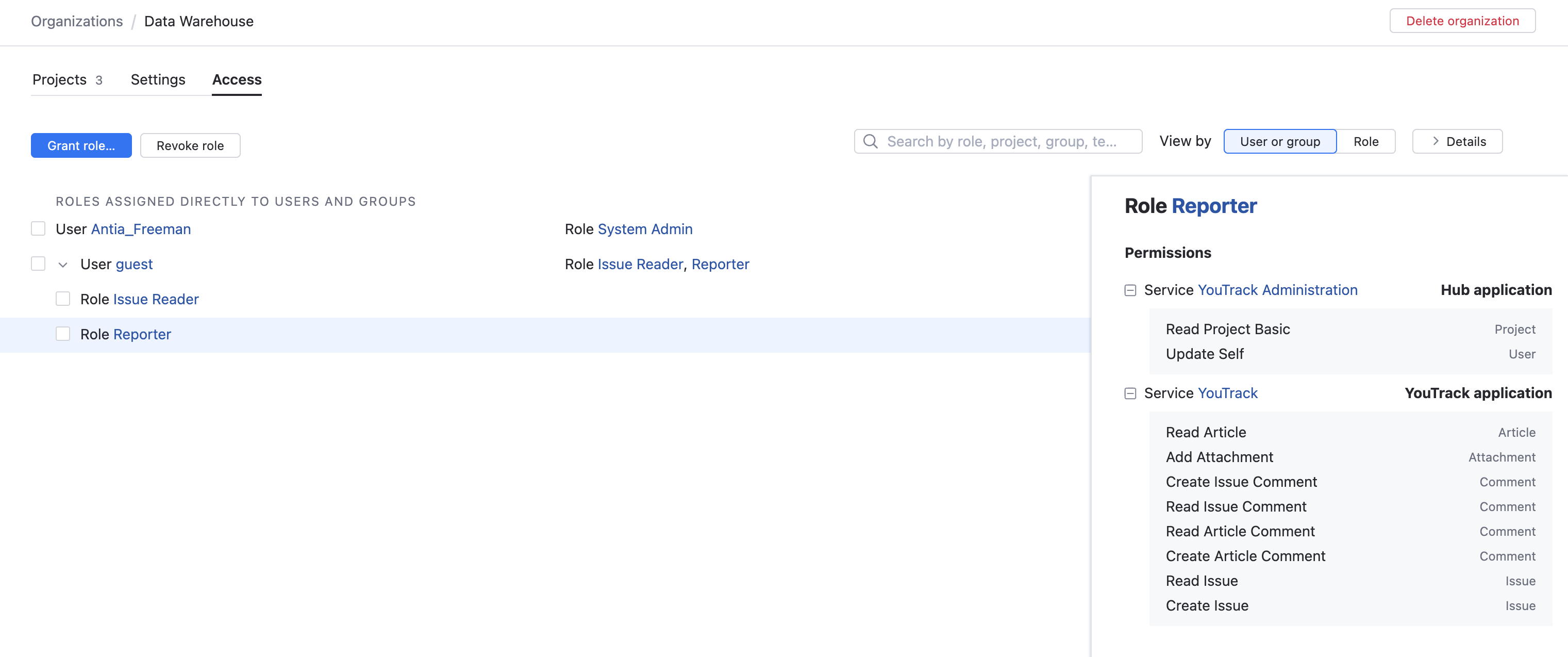Image resolution: width=1568 pixels, height=657 pixels.
Task: Open the Settings tab
Action: [x=158, y=80]
